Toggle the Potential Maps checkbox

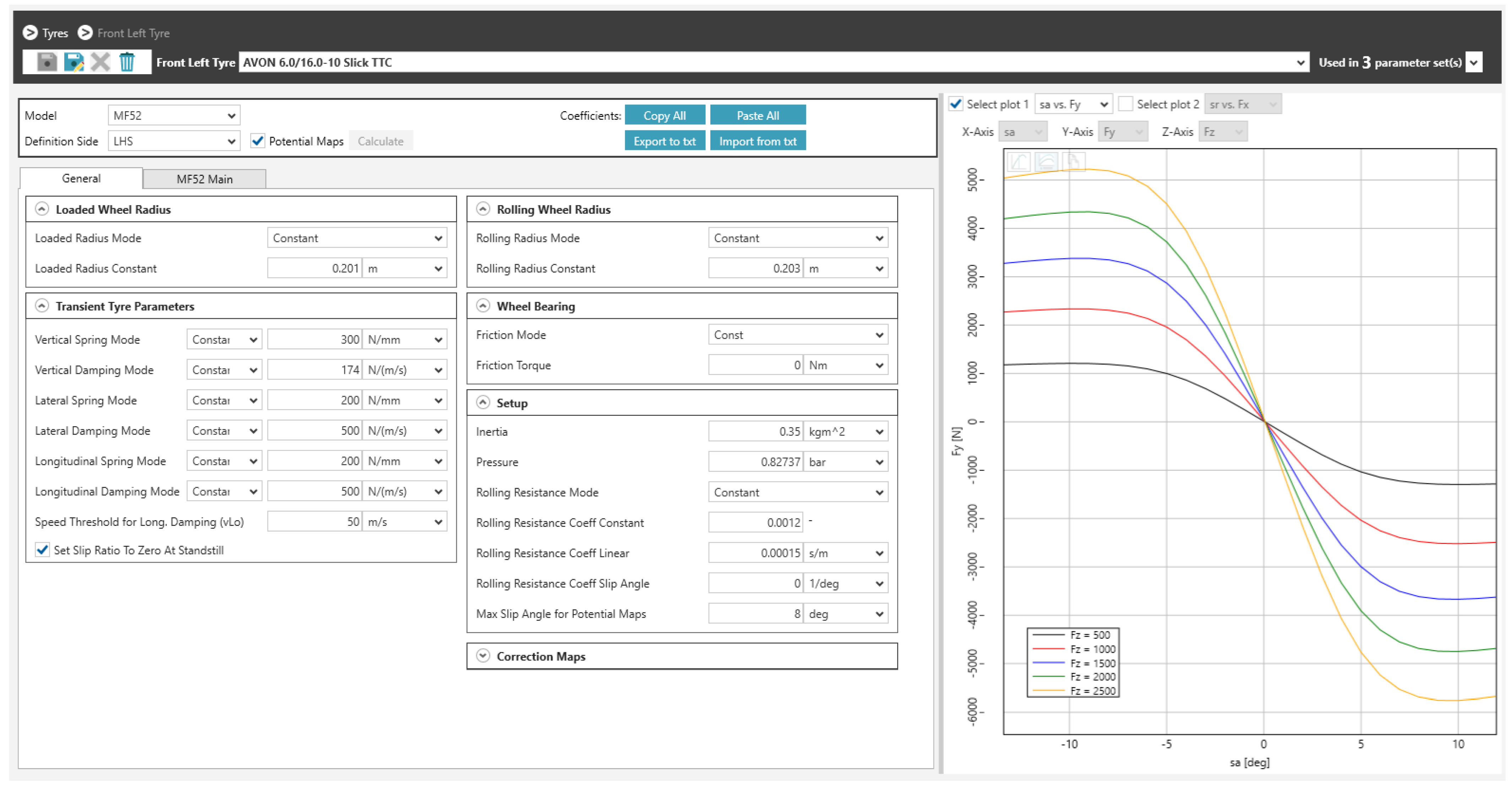257,141
